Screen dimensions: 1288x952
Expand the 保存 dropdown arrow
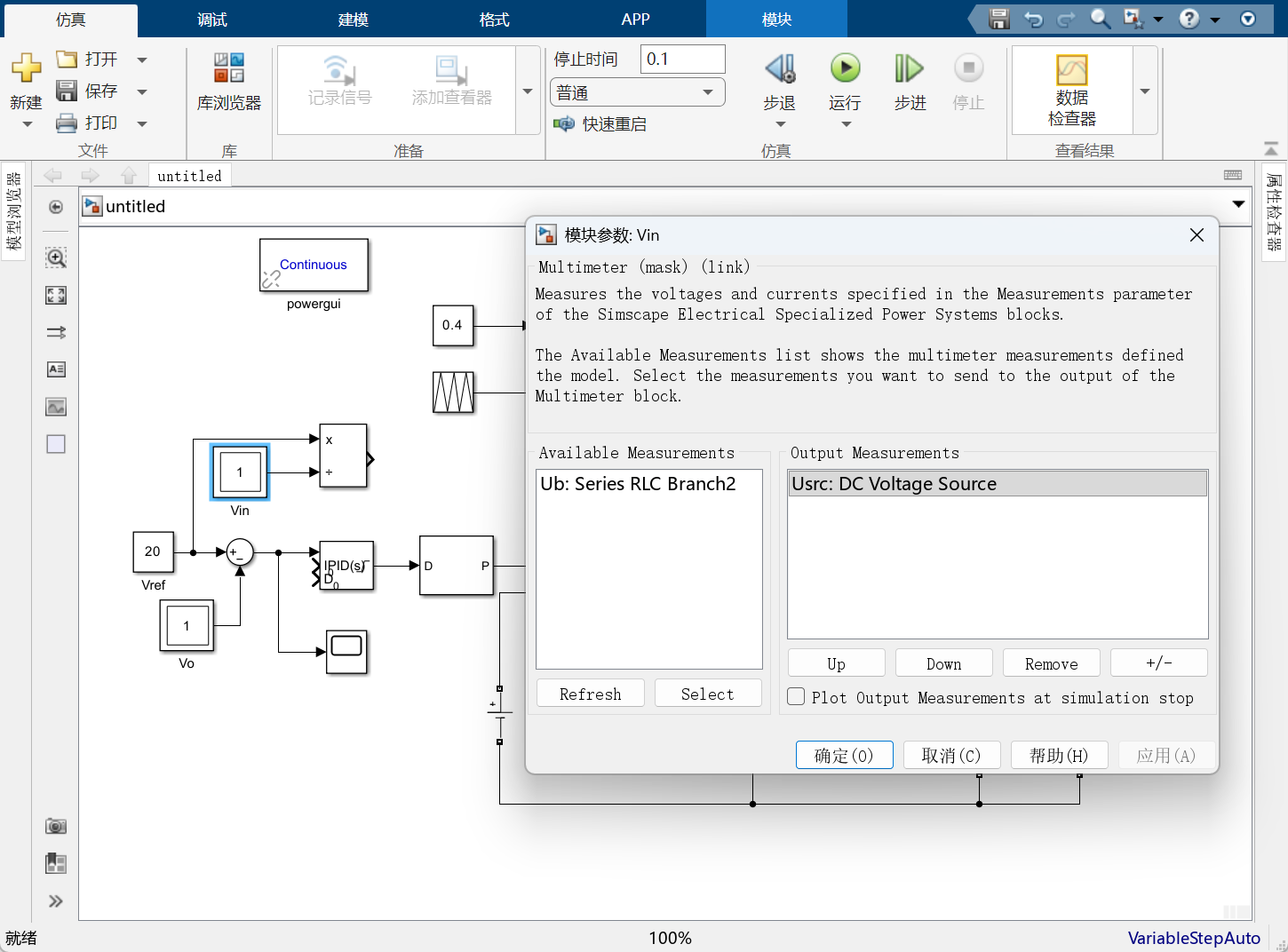tap(142, 91)
